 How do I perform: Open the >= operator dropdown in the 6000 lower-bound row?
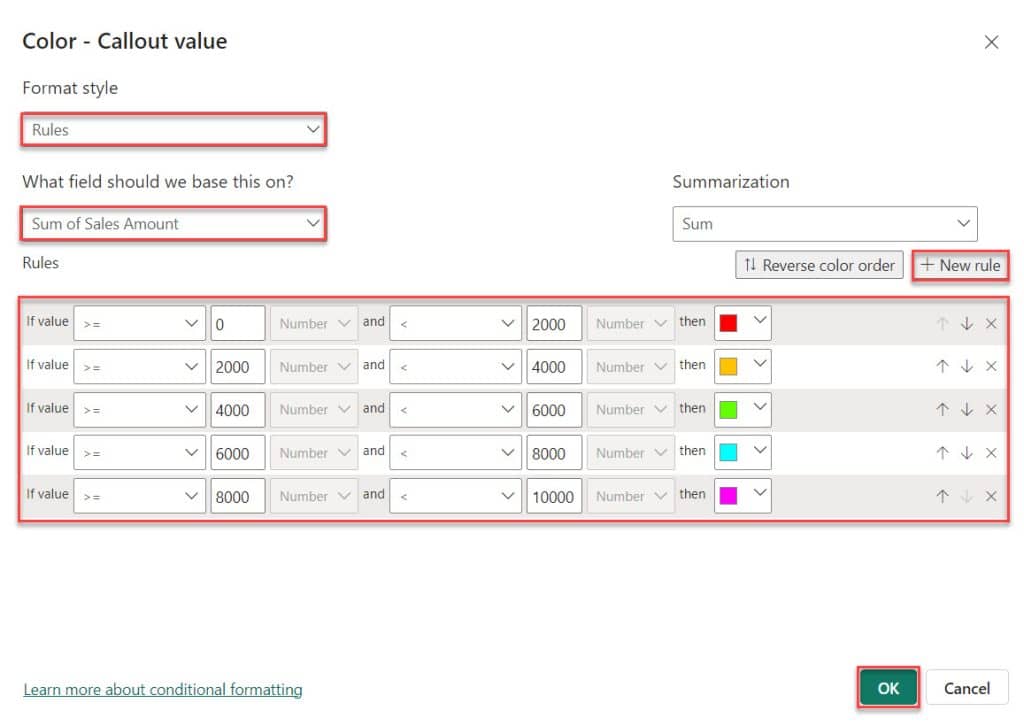pos(139,452)
